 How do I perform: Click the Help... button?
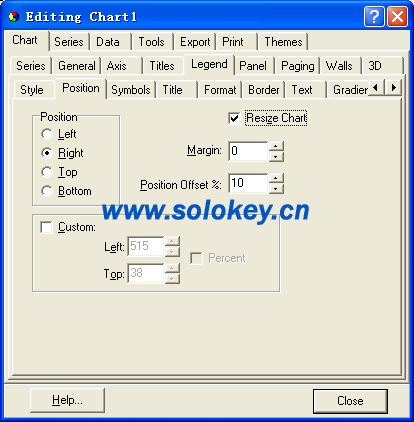[67, 400]
